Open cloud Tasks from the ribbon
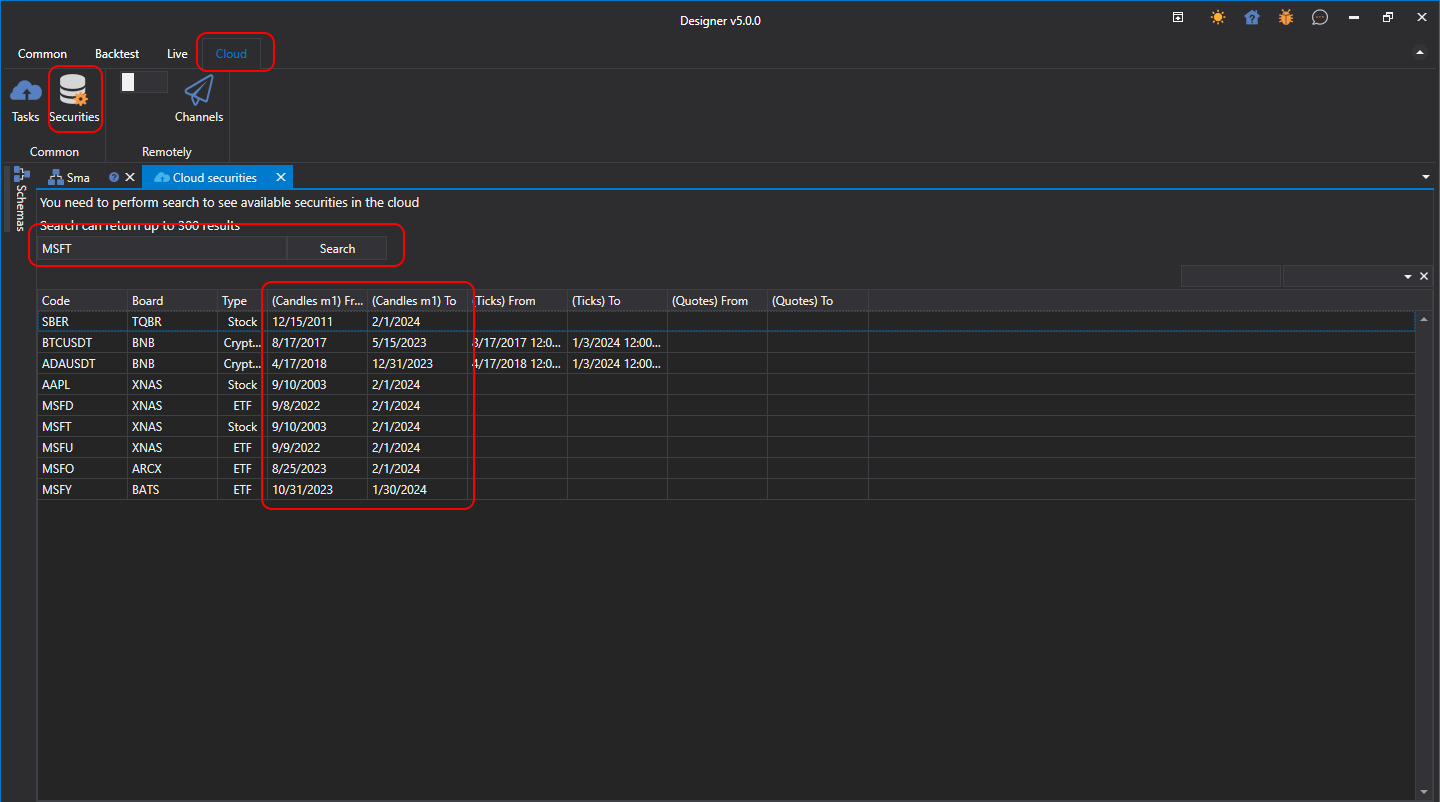The width and height of the screenshot is (1440, 802). 25,100
